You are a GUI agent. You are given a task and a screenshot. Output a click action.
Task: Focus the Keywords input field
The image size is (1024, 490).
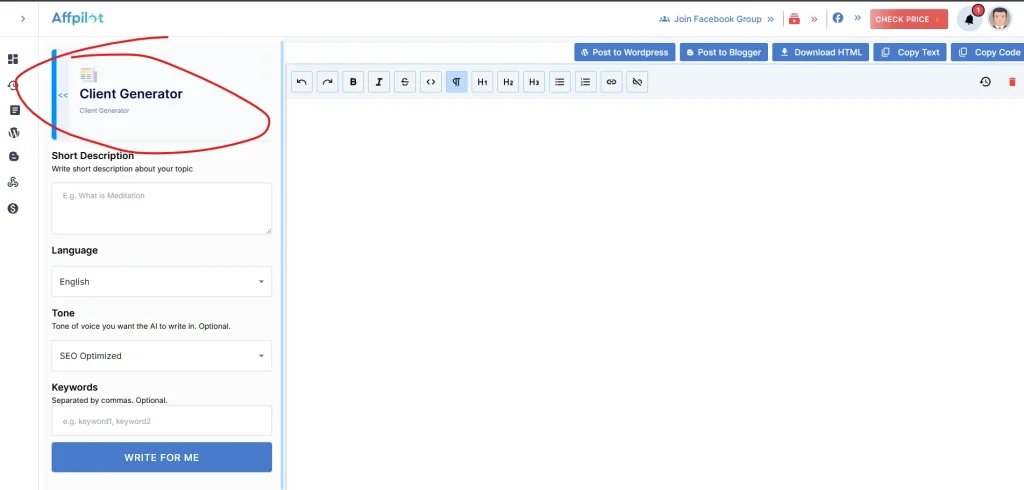(161, 421)
